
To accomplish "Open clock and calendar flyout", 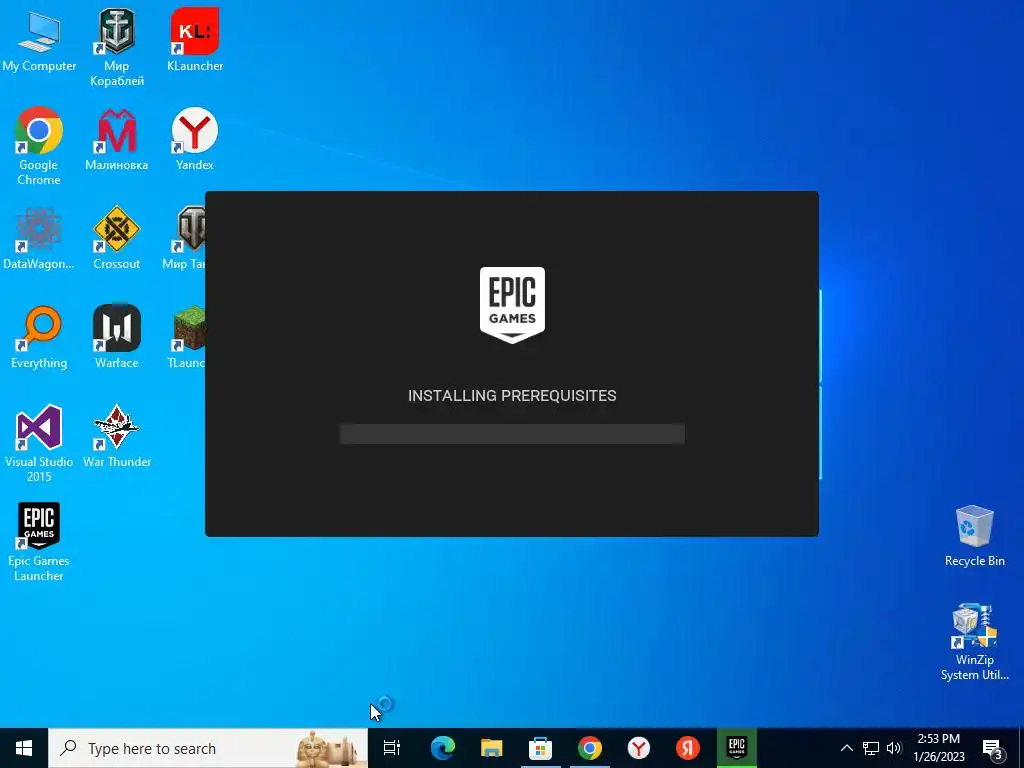I will [x=938, y=748].
